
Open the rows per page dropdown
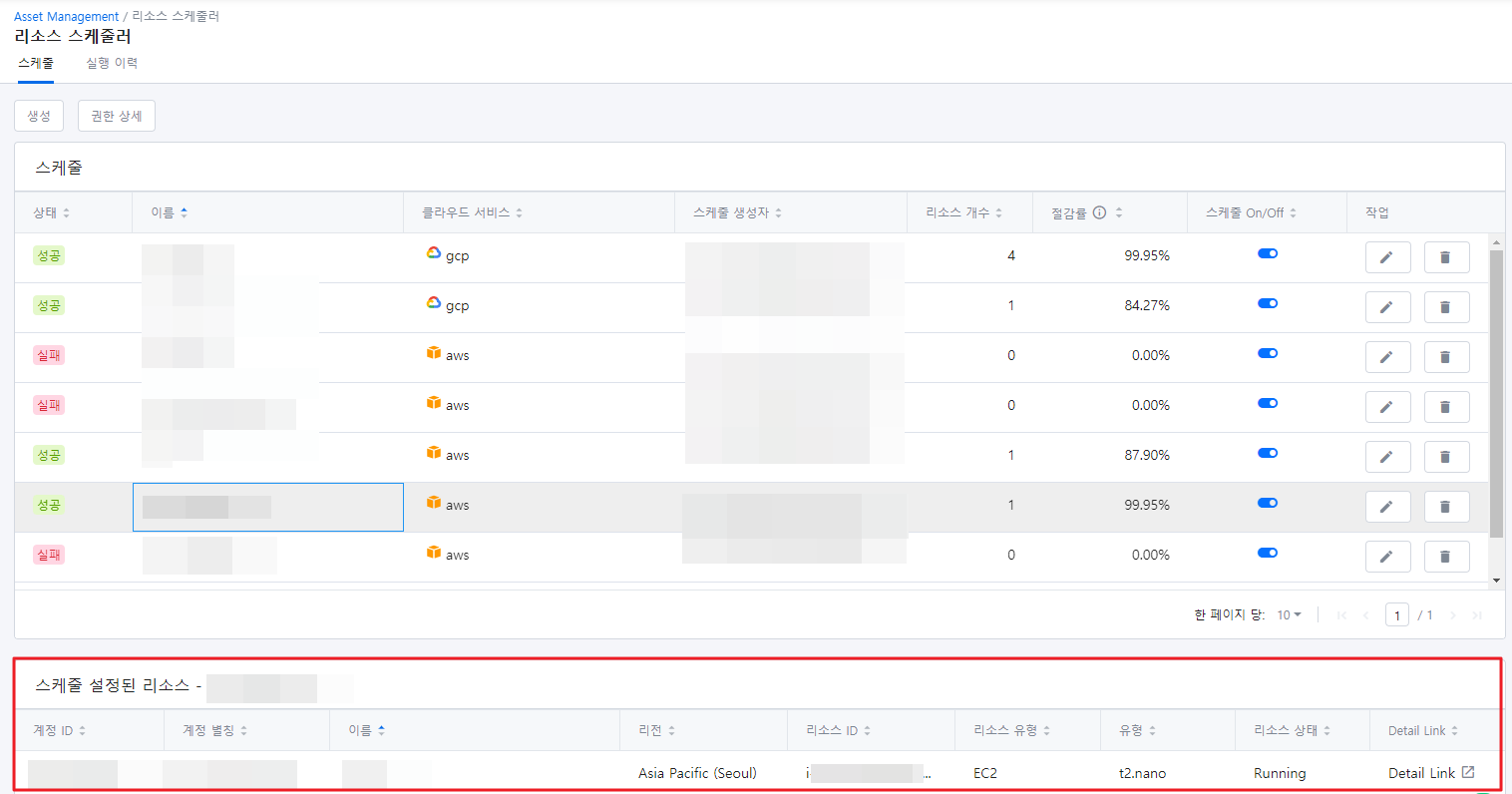(x=1290, y=614)
